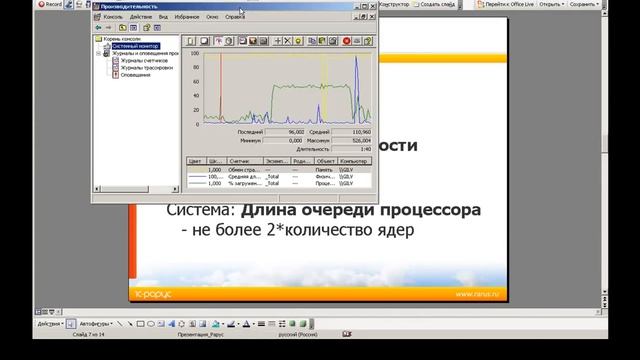Click the up-one-level folder icon
The width and height of the screenshot is (640, 360).
click(x=123, y=28)
